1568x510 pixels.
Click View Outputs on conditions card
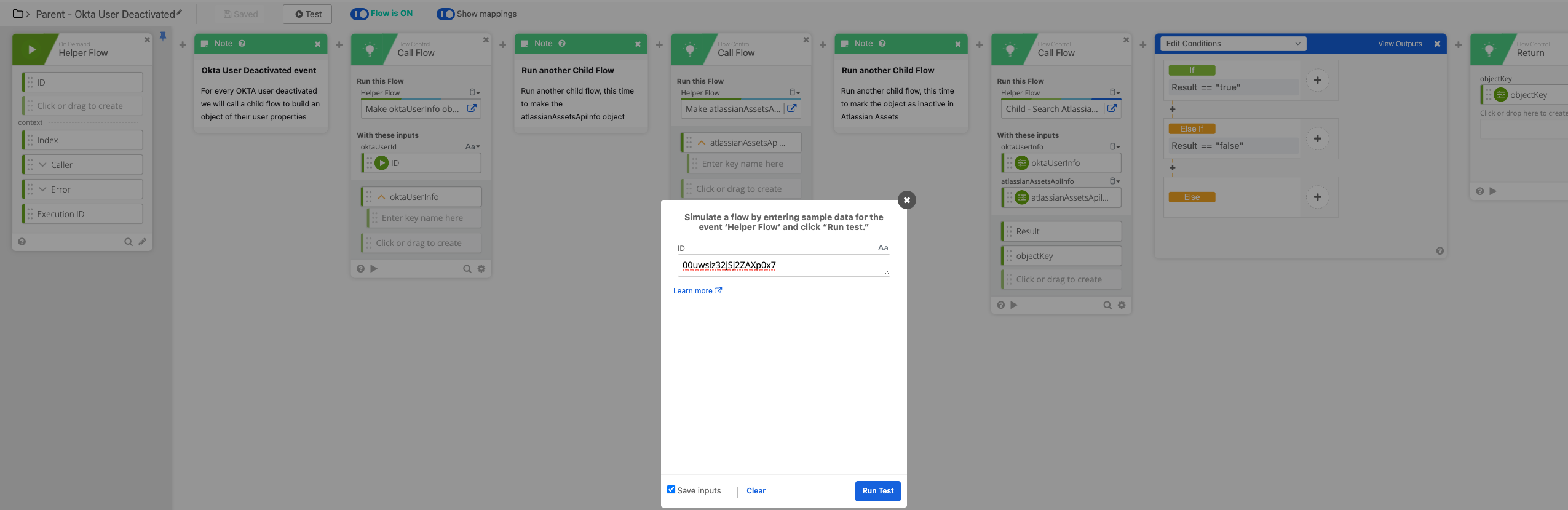pos(1400,44)
